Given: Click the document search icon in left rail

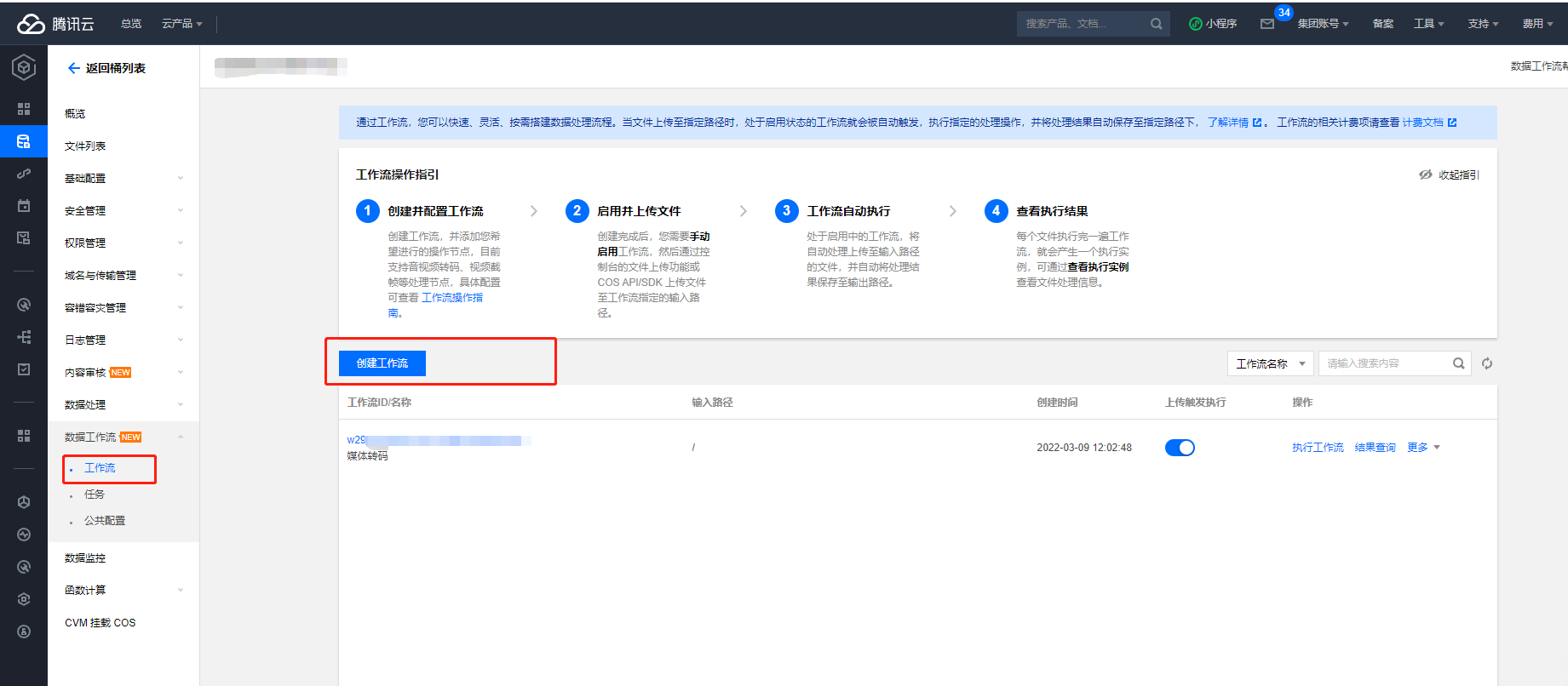Looking at the screenshot, I should point(24,237).
